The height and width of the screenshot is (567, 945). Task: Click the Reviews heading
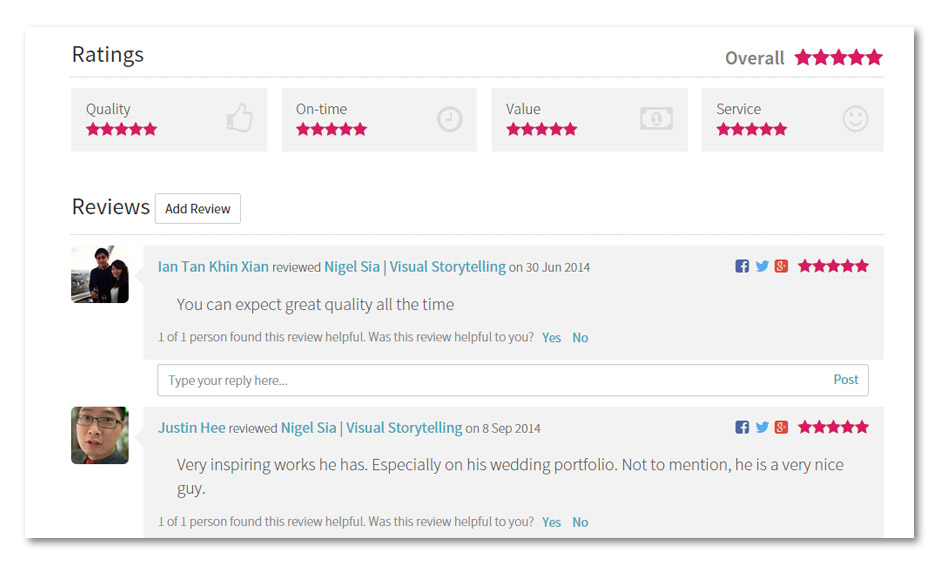tap(111, 207)
